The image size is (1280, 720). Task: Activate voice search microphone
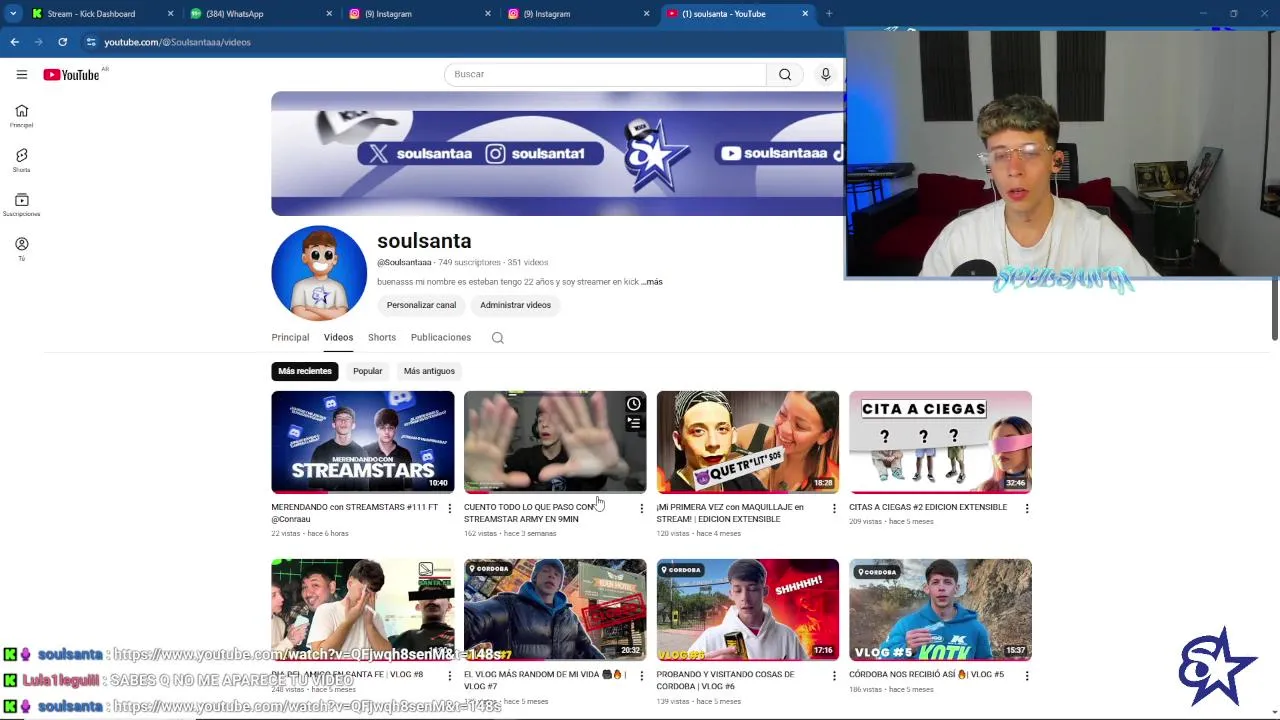(x=825, y=74)
